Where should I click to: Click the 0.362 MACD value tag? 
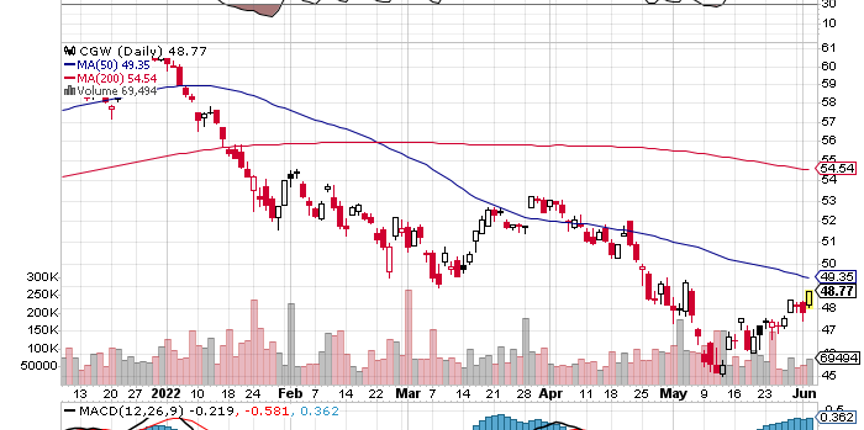835,418
